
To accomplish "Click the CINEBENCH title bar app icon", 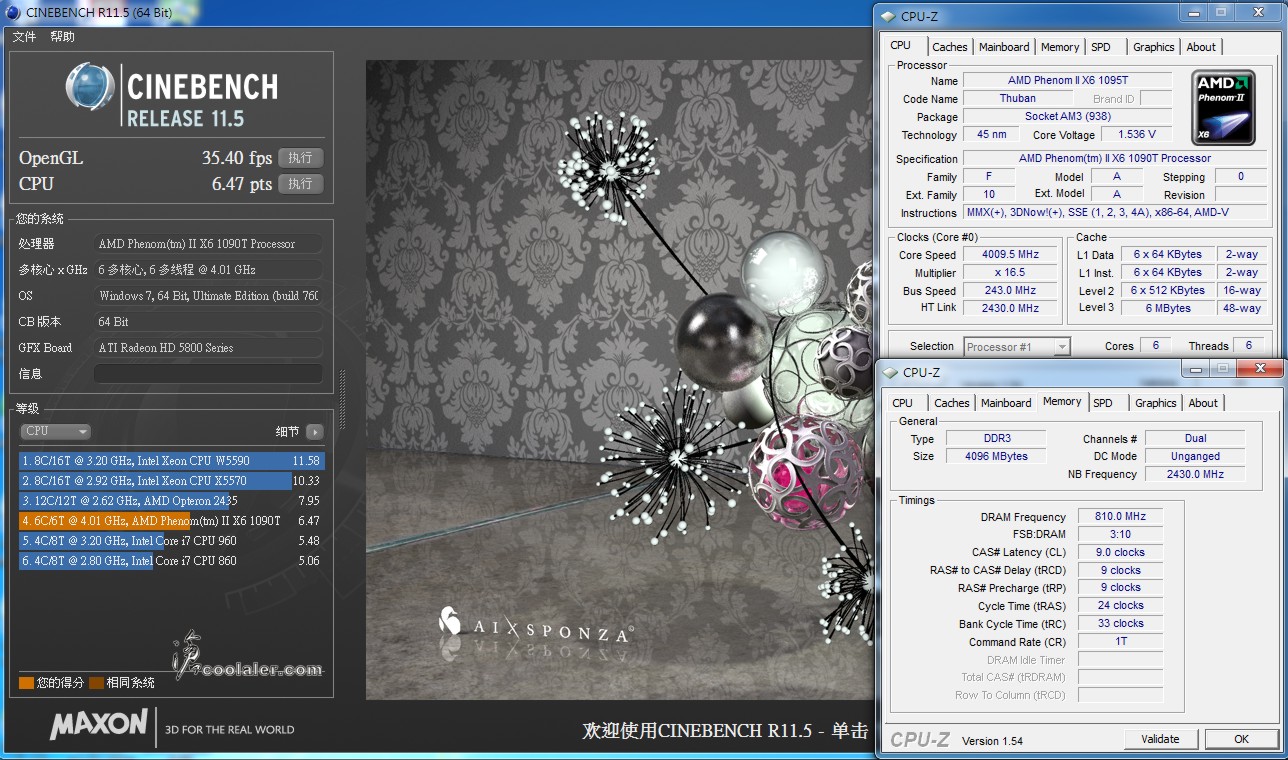I will point(12,11).
